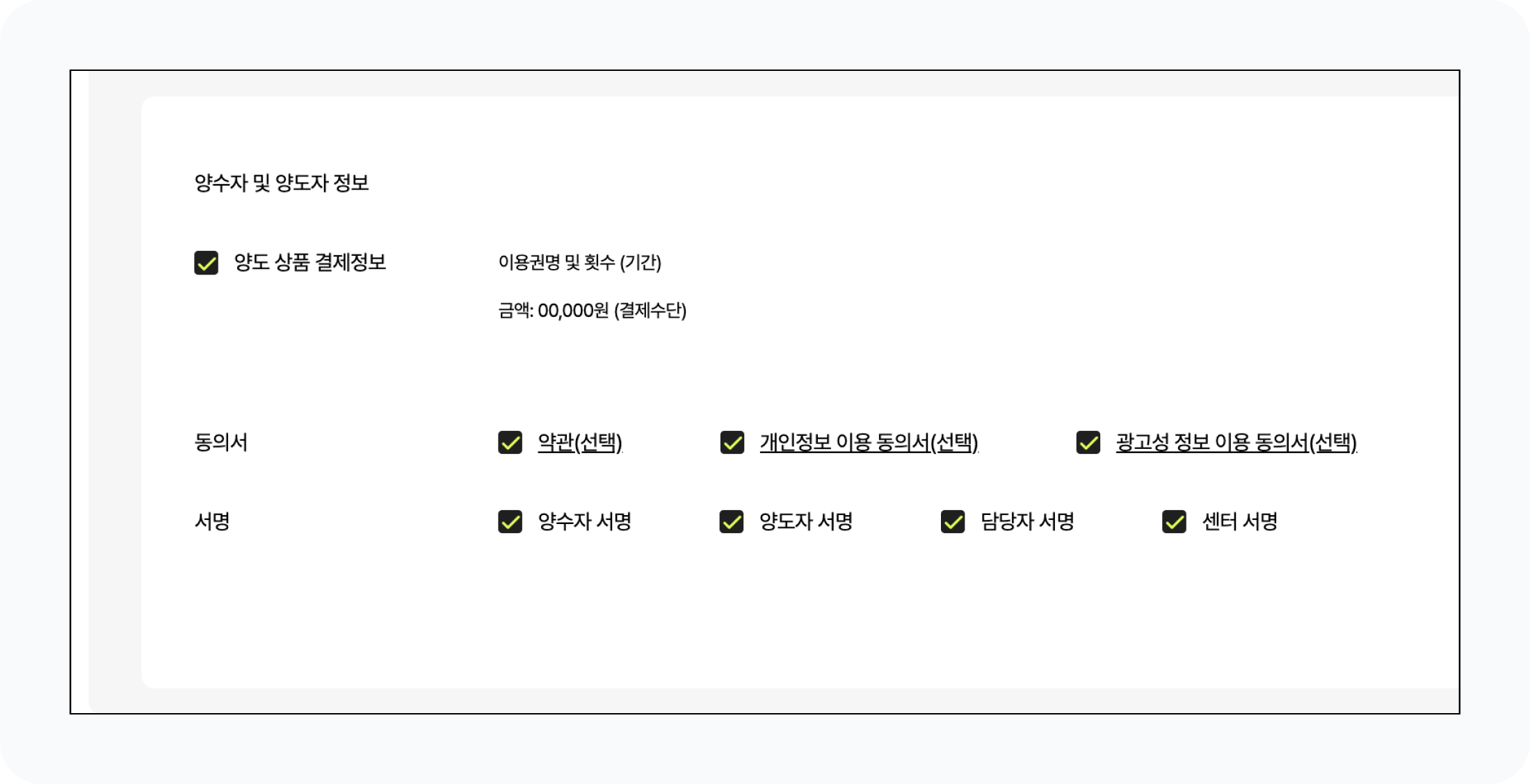
Task: Click the 양도 상품 결제정보 label
Action: [309, 263]
